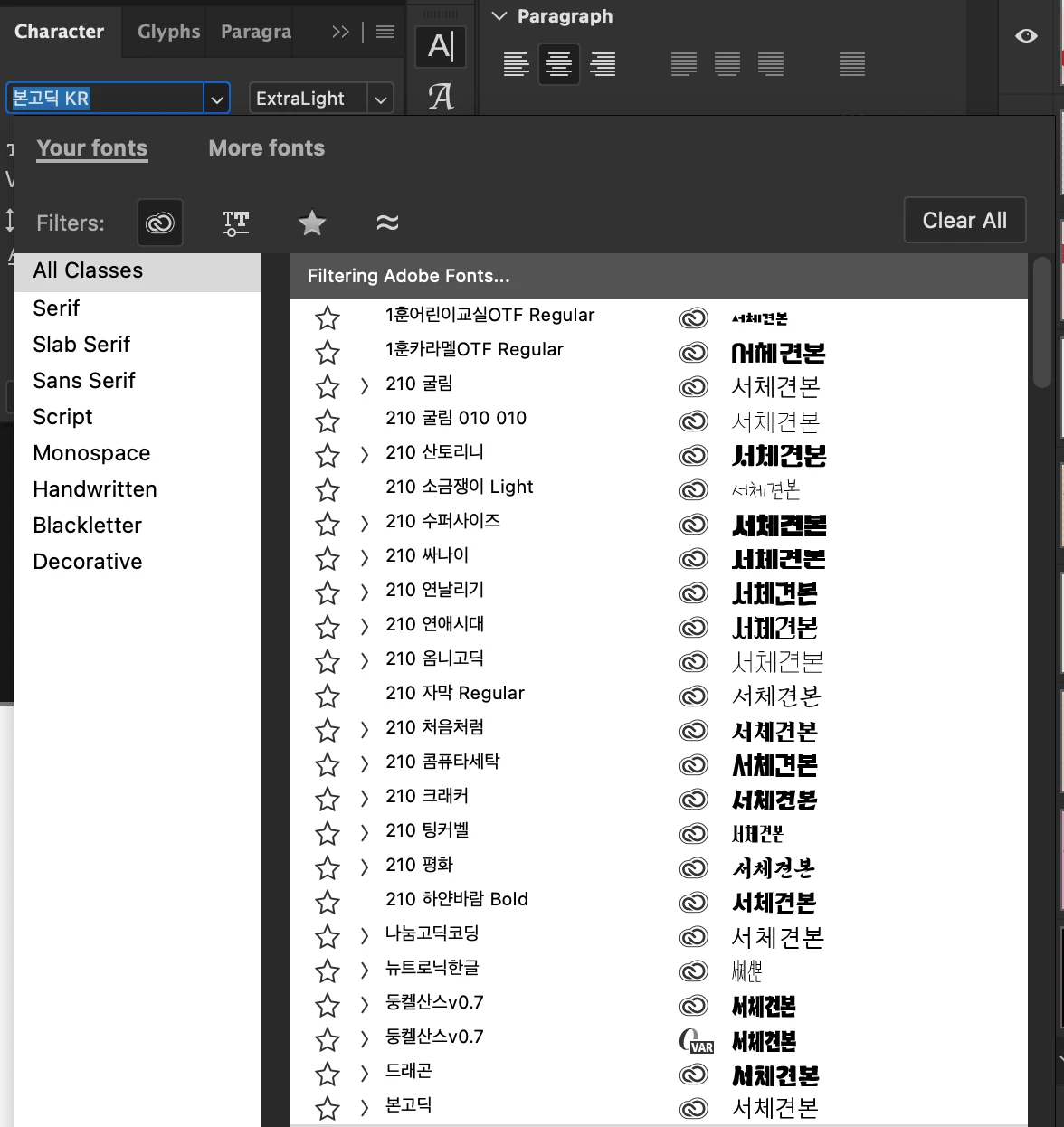Click Adobe Fonts cloud icon for 드래곤
The width and height of the screenshot is (1064, 1127).
[x=693, y=1074]
